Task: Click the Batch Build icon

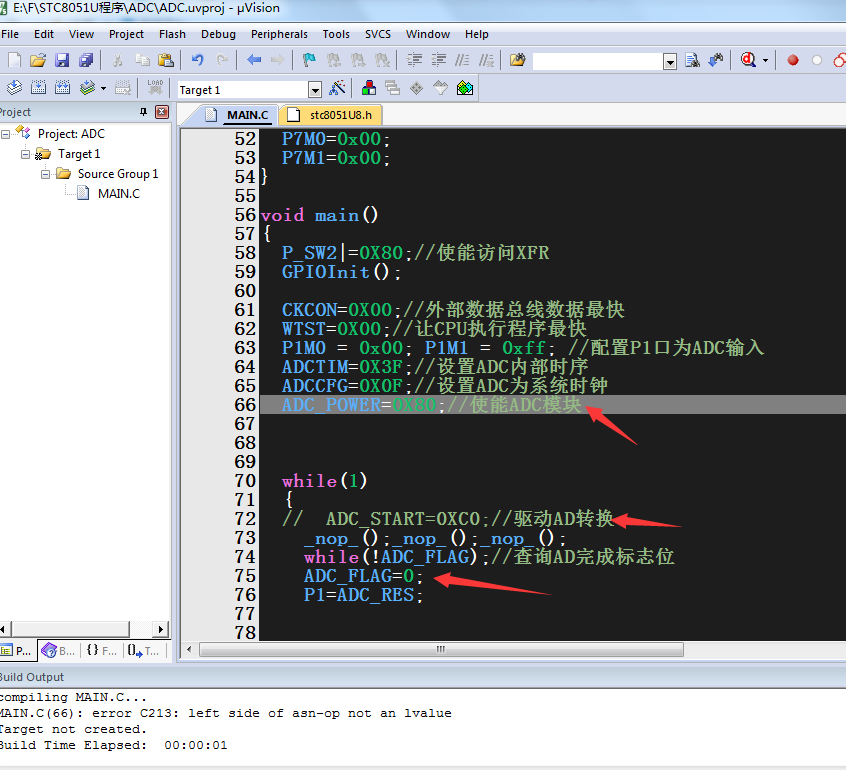Action: click(x=87, y=87)
